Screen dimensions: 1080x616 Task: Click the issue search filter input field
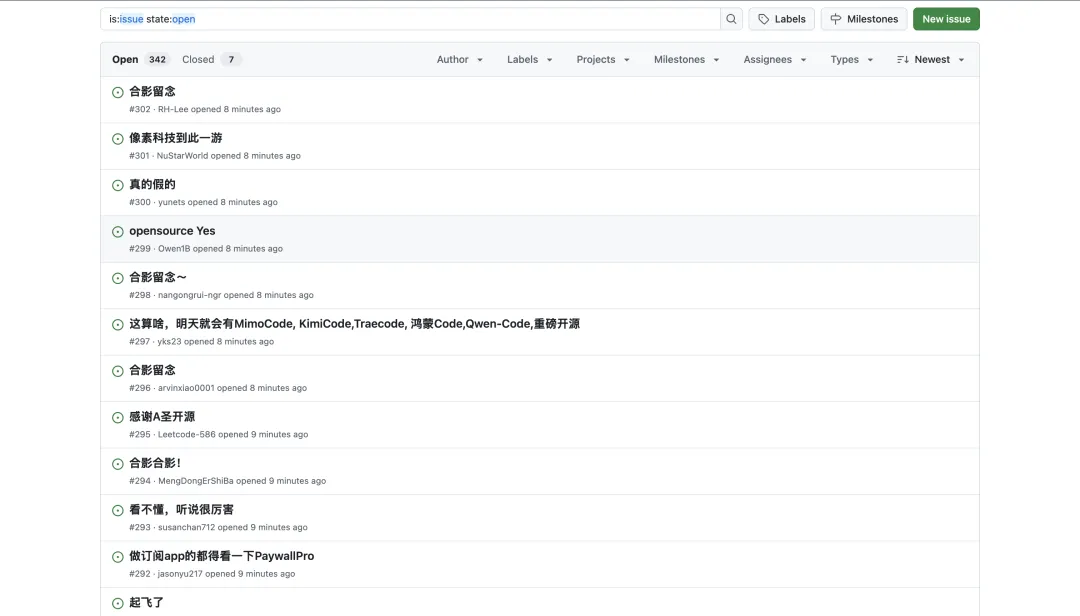(411, 19)
